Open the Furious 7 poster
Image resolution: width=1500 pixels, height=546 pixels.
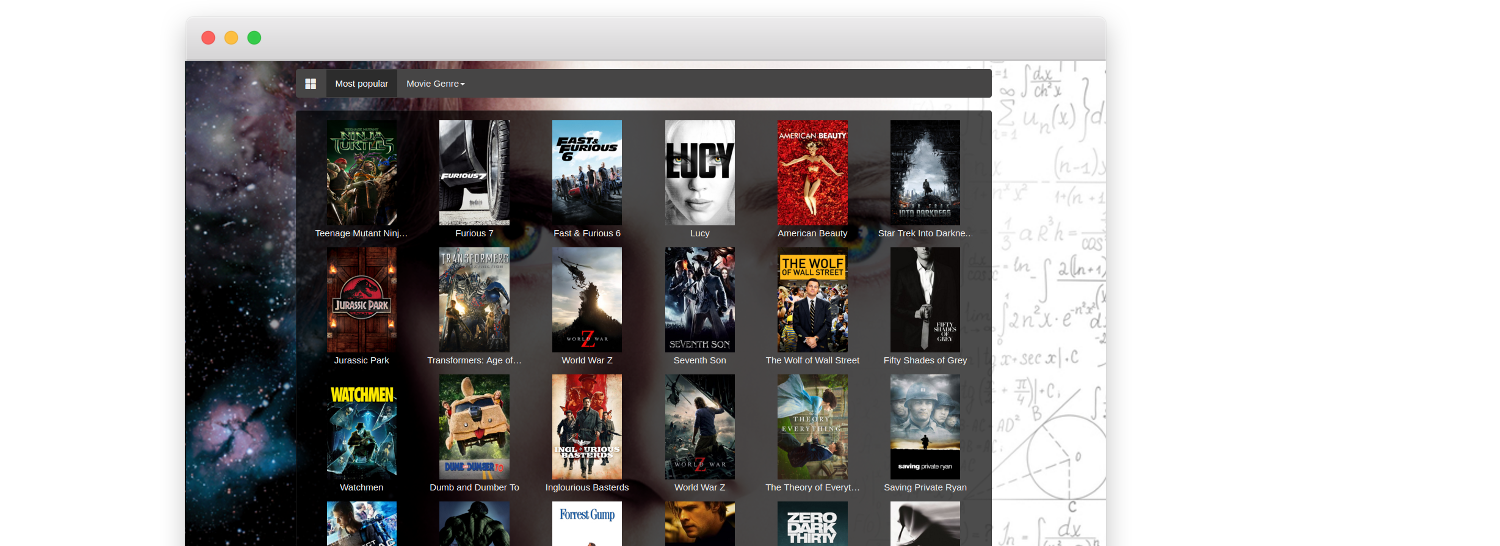coord(474,173)
